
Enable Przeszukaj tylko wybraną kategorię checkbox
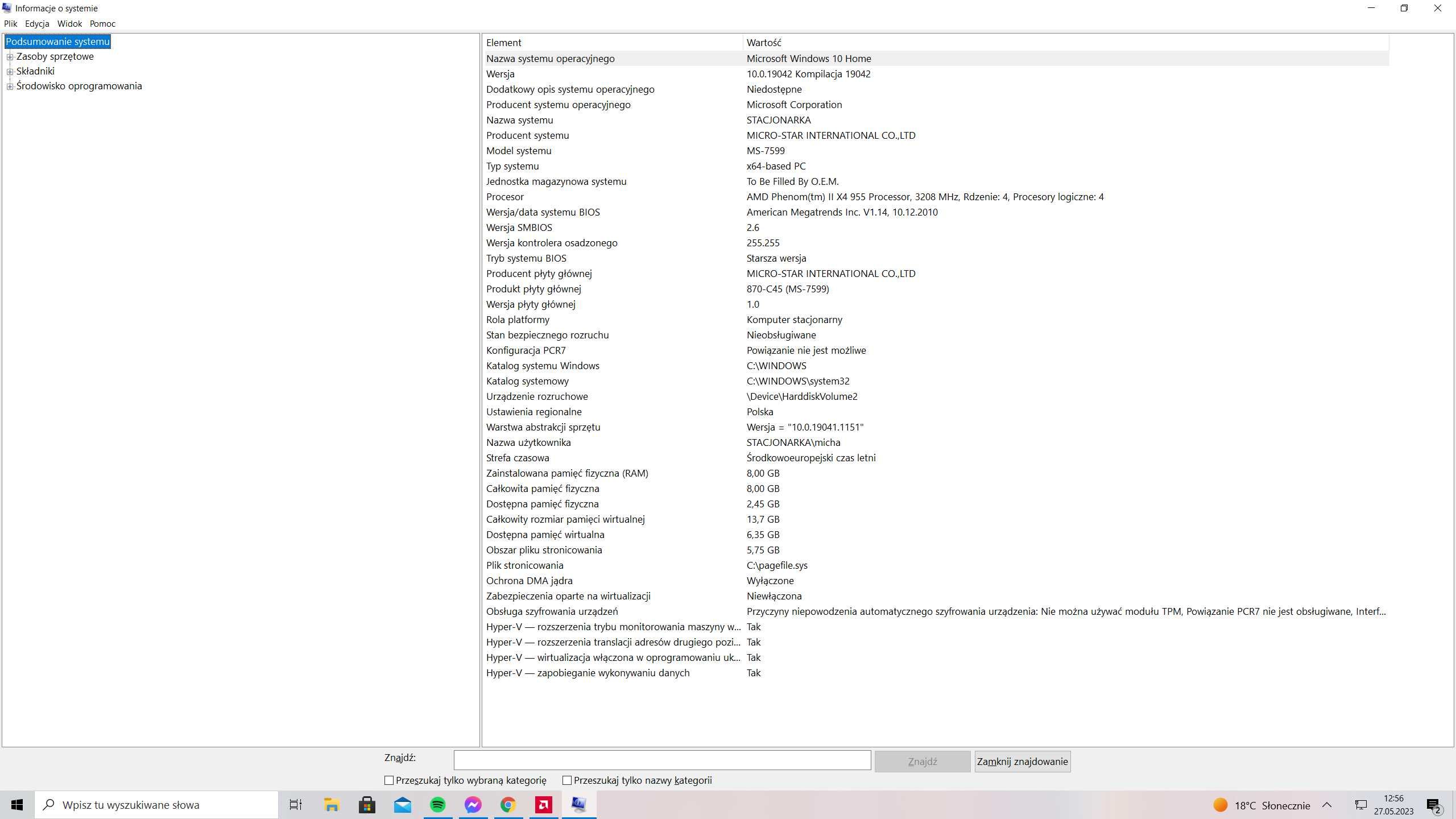(x=389, y=780)
